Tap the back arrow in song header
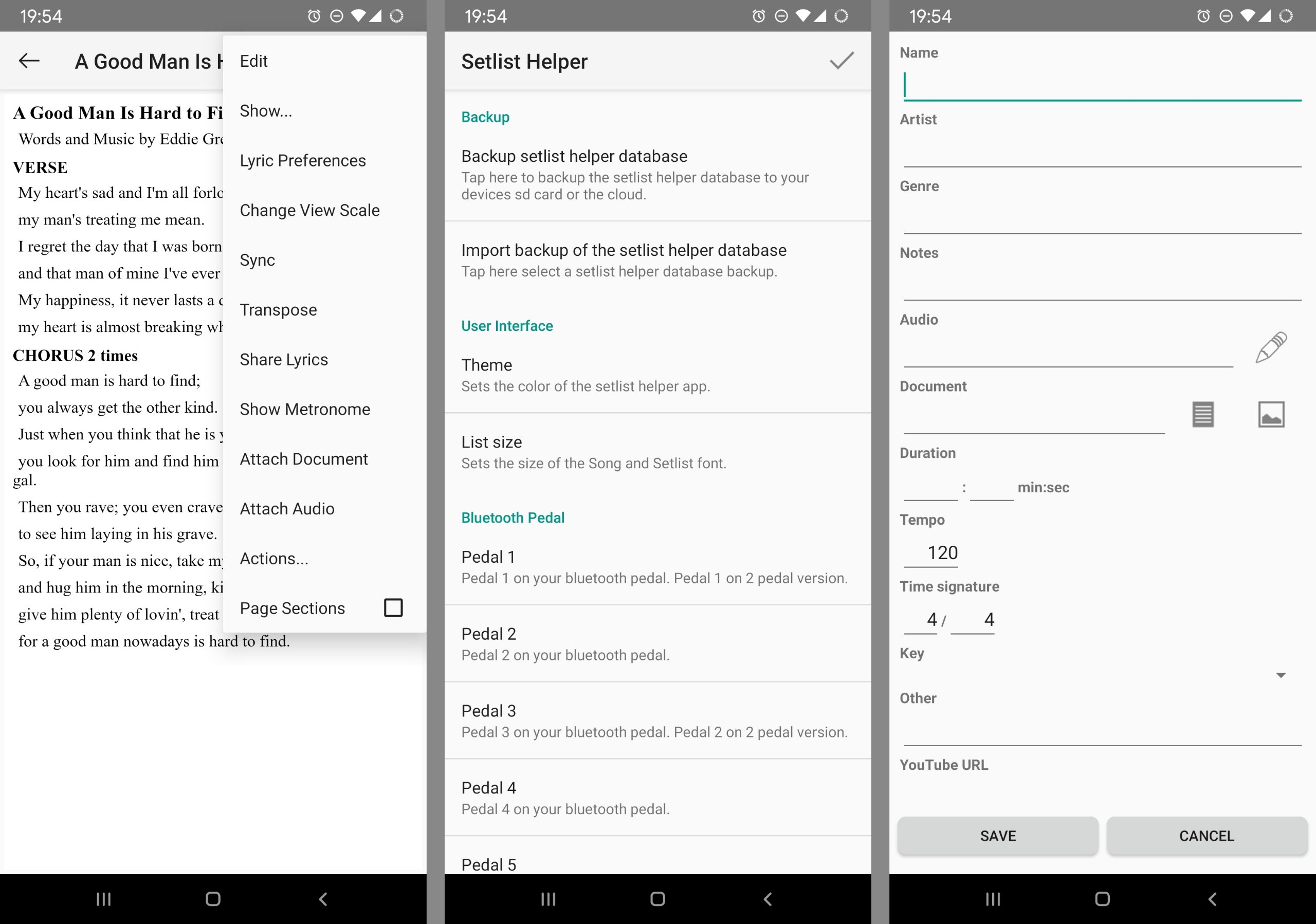The height and width of the screenshot is (924, 1316). [29, 61]
